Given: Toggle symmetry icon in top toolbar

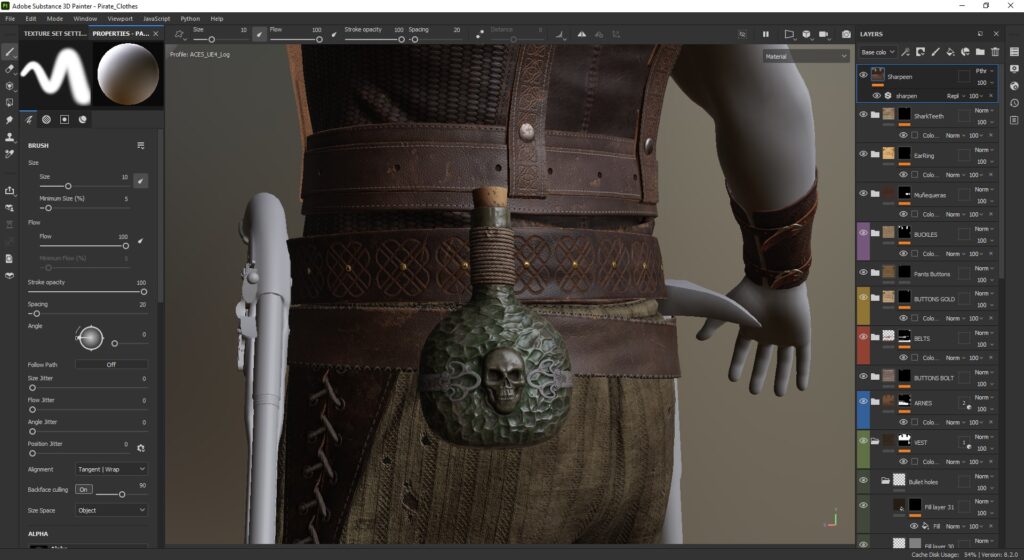Looking at the screenshot, I should click(581, 34).
